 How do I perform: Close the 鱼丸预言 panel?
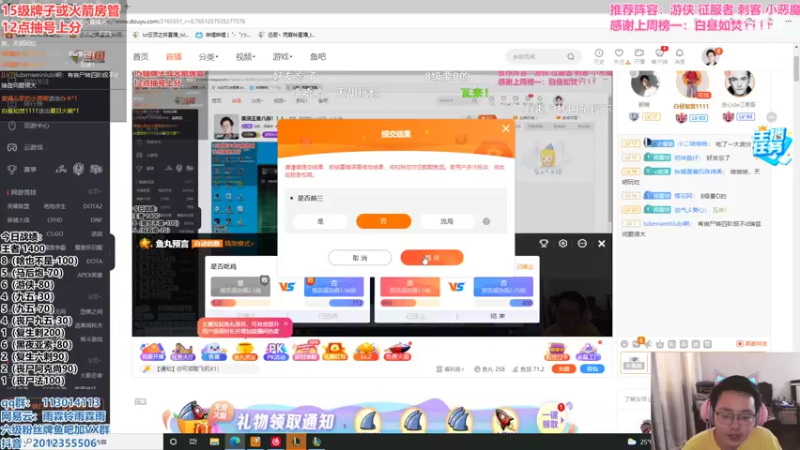pyautogui.click(x=602, y=244)
